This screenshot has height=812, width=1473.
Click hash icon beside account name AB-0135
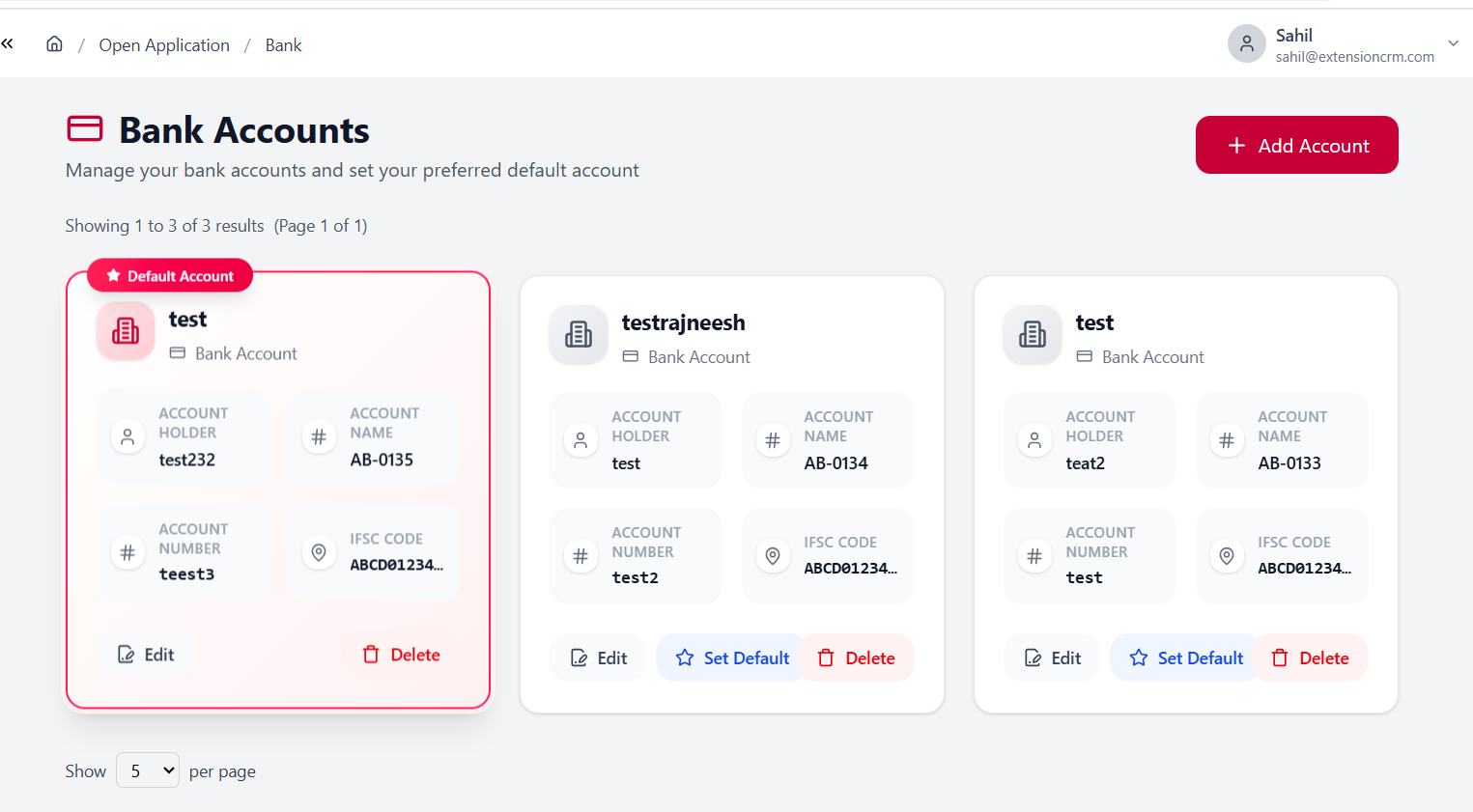(319, 436)
